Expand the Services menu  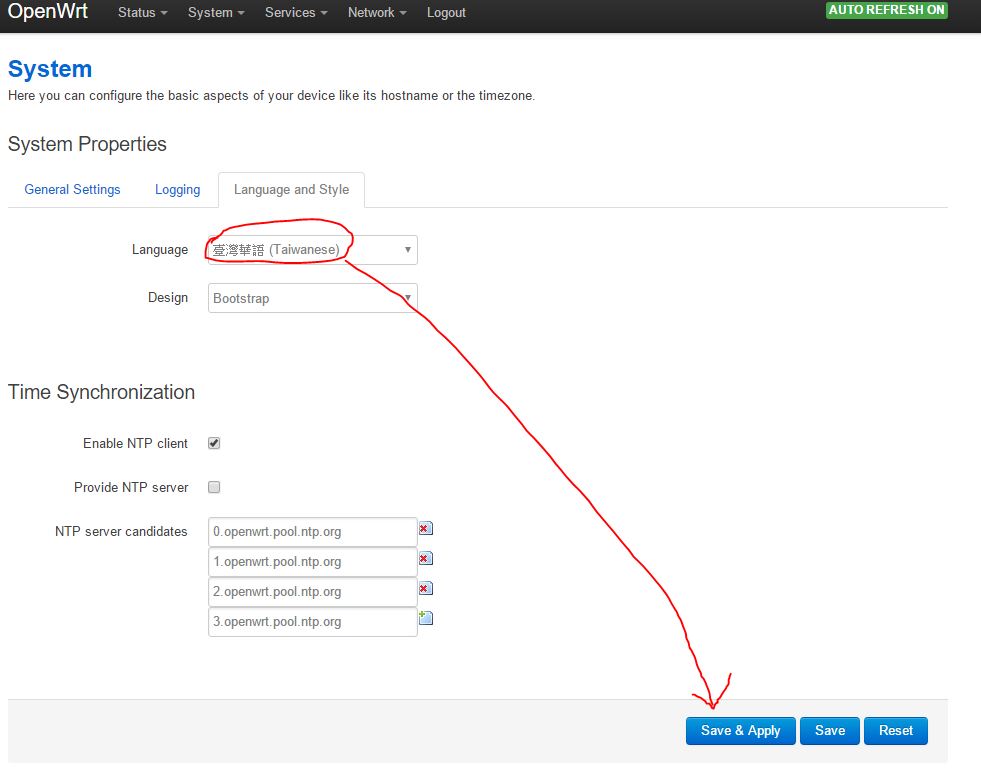296,13
